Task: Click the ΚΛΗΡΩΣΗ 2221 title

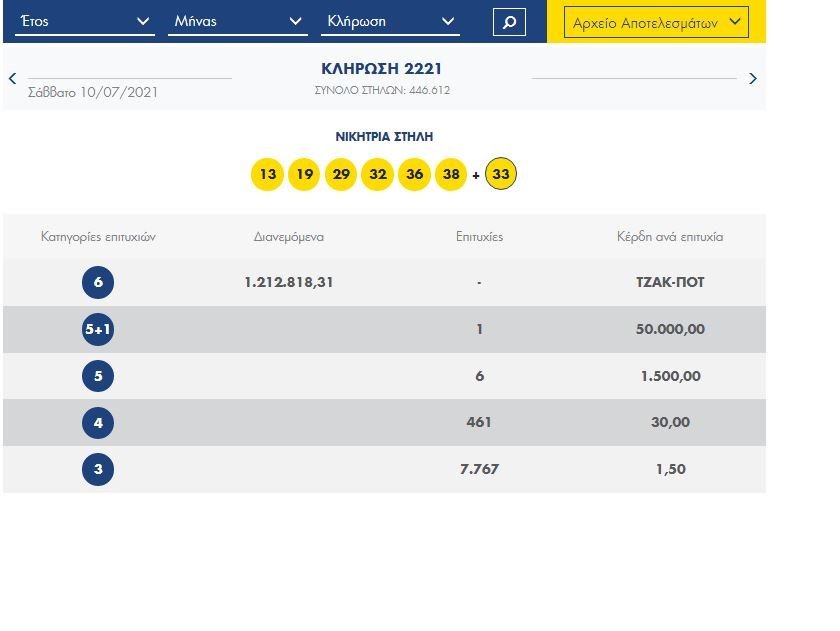Action: point(381,69)
